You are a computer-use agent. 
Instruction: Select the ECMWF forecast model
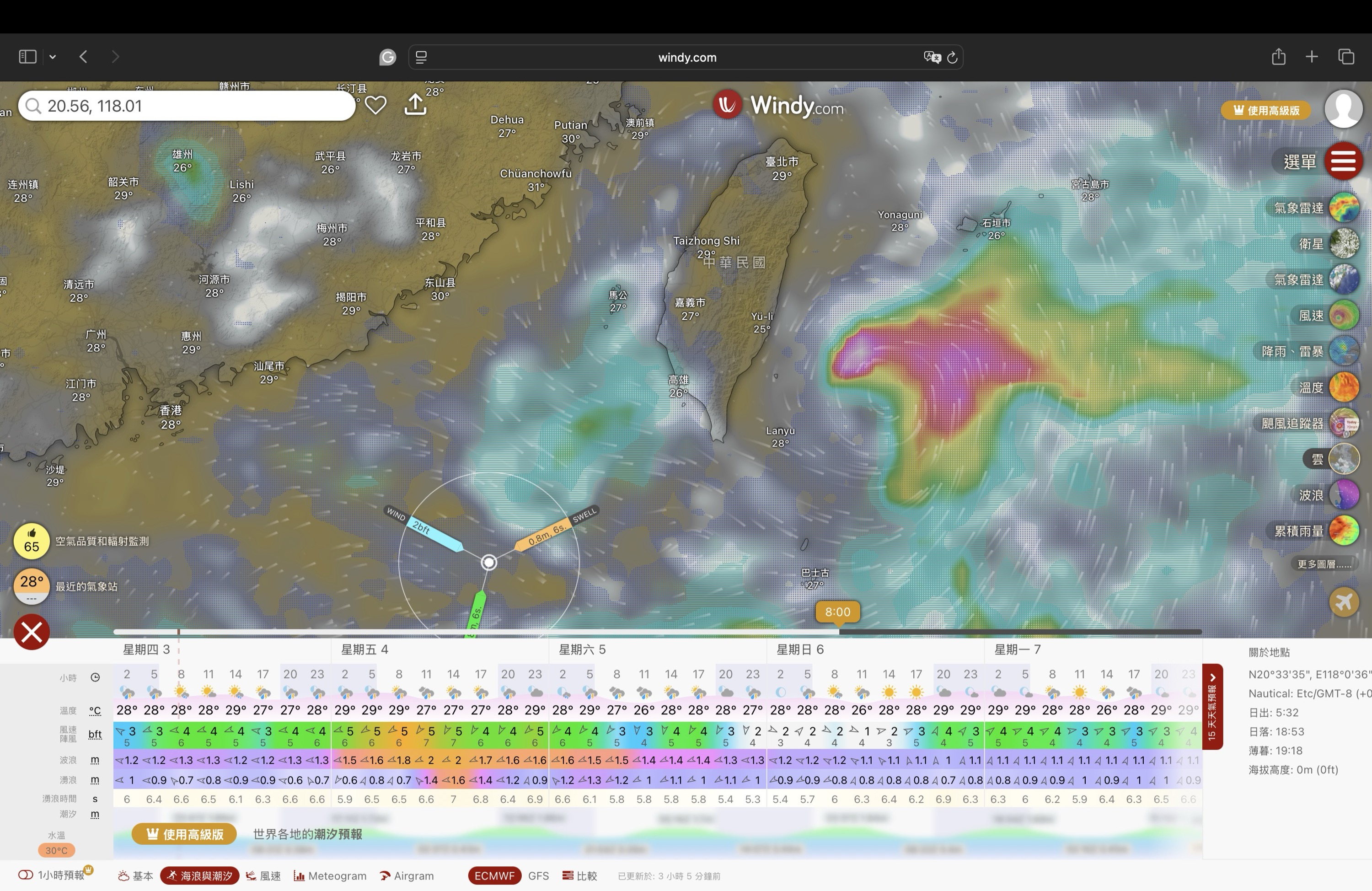[494, 875]
